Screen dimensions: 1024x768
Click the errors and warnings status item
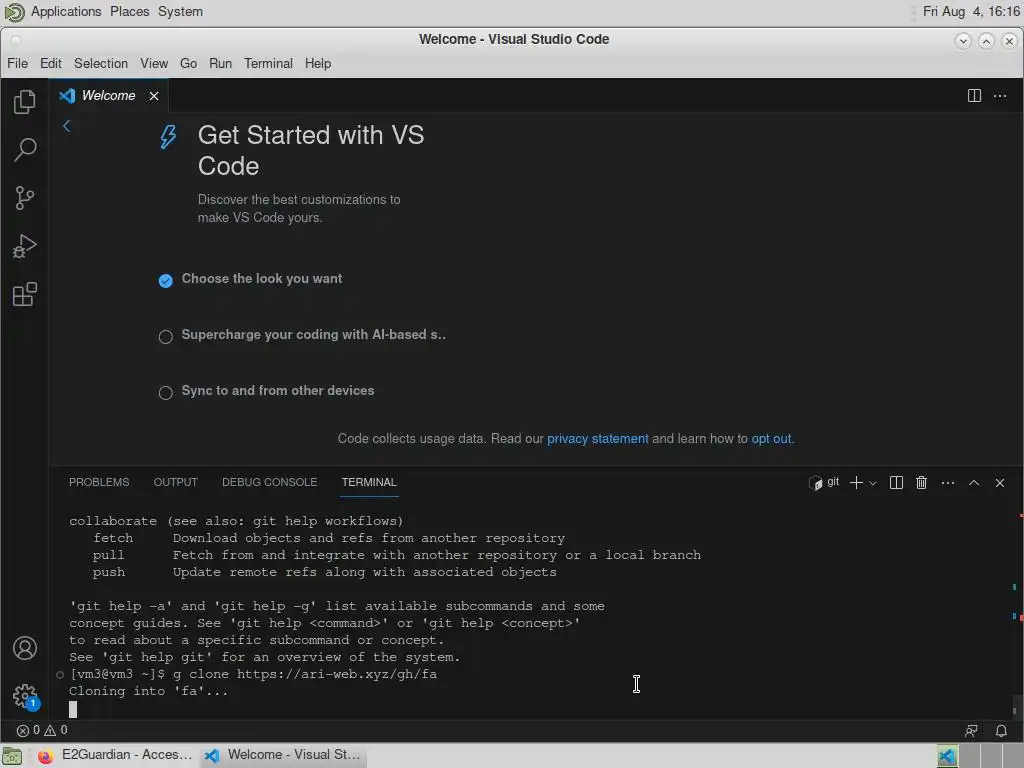[42, 730]
